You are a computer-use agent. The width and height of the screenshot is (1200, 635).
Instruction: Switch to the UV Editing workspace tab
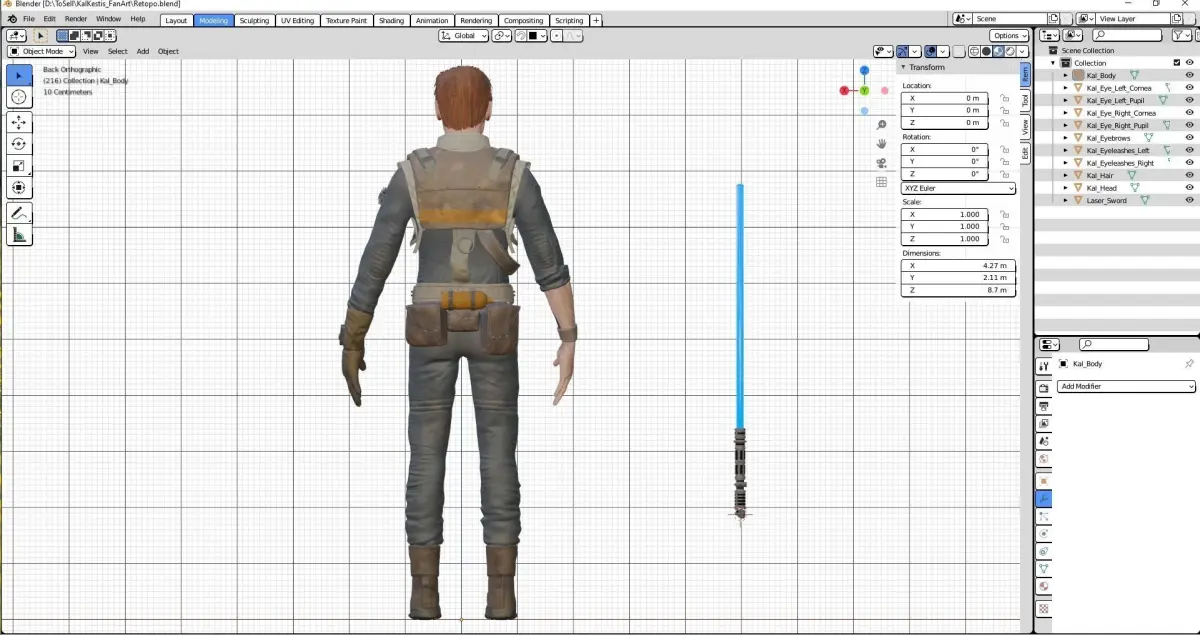point(297,20)
